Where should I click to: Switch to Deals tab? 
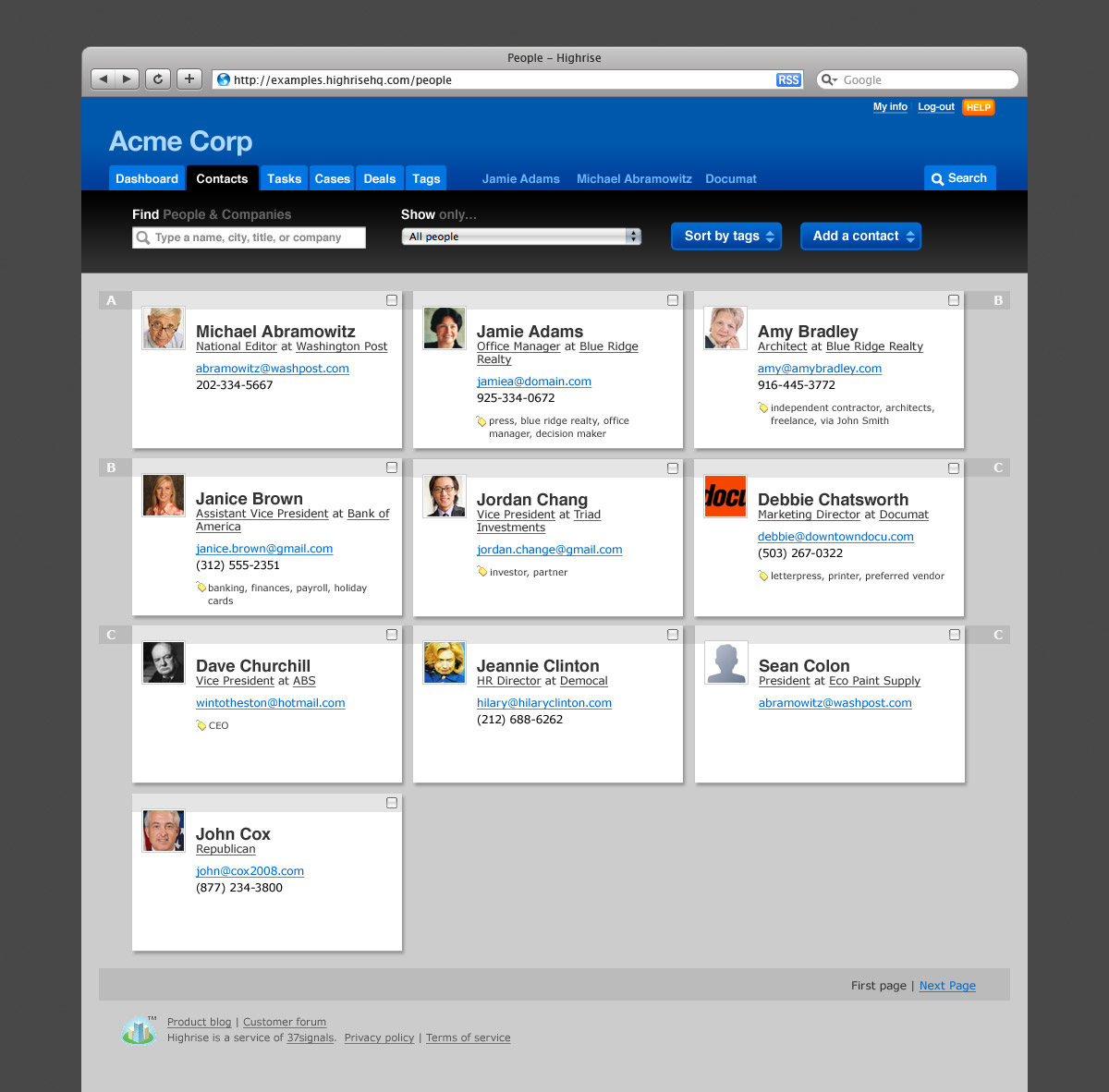click(380, 178)
